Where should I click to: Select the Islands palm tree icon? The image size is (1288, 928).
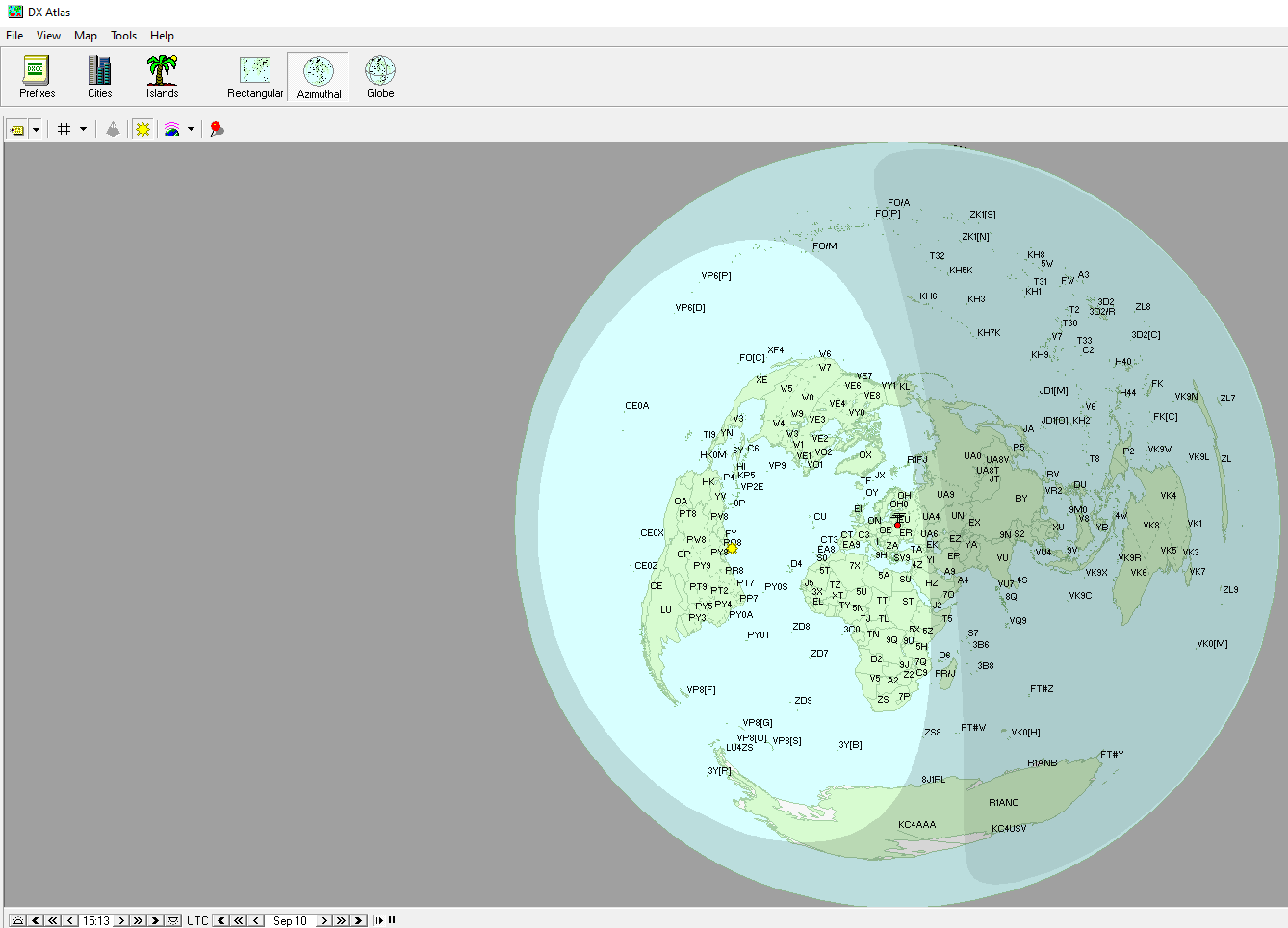point(162,77)
